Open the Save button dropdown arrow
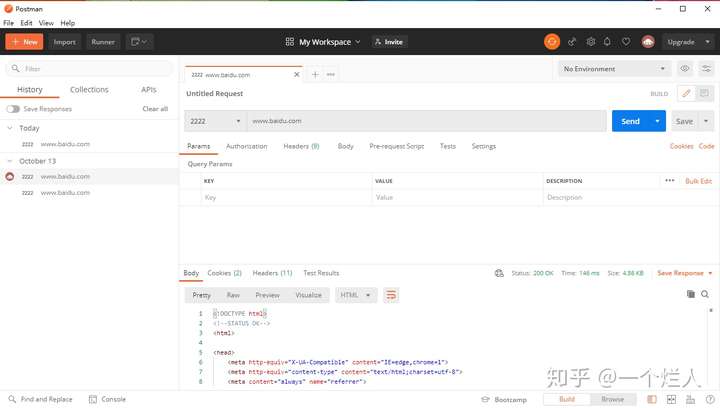The image size is (720, 408). 706,121
